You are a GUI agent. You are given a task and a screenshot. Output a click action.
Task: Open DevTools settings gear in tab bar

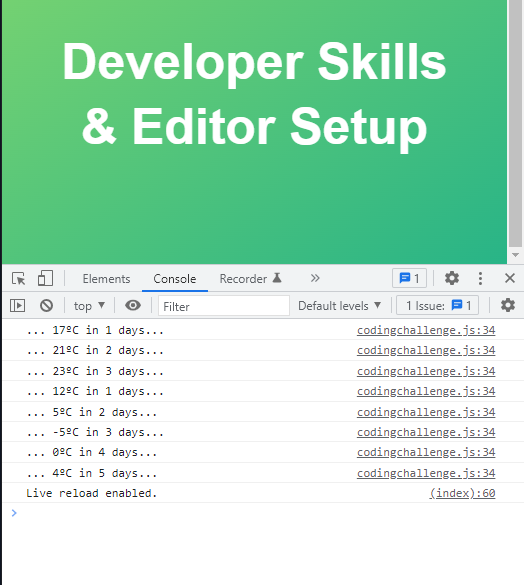[x=452, y=278]
